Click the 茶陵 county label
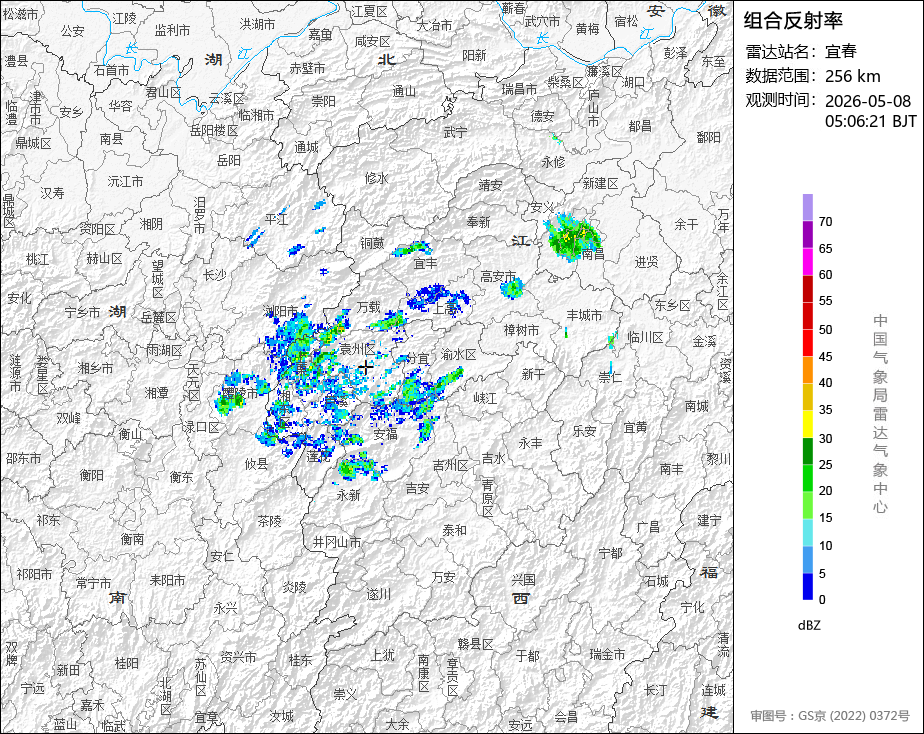 point(269,521)
